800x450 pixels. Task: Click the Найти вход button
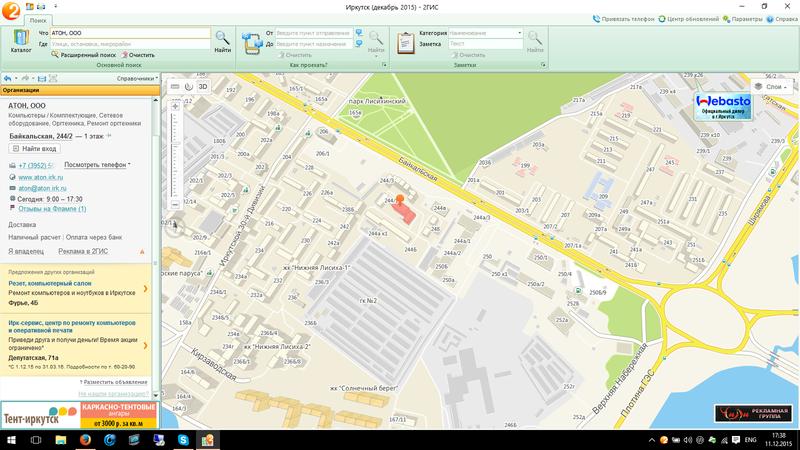[34, 149]
